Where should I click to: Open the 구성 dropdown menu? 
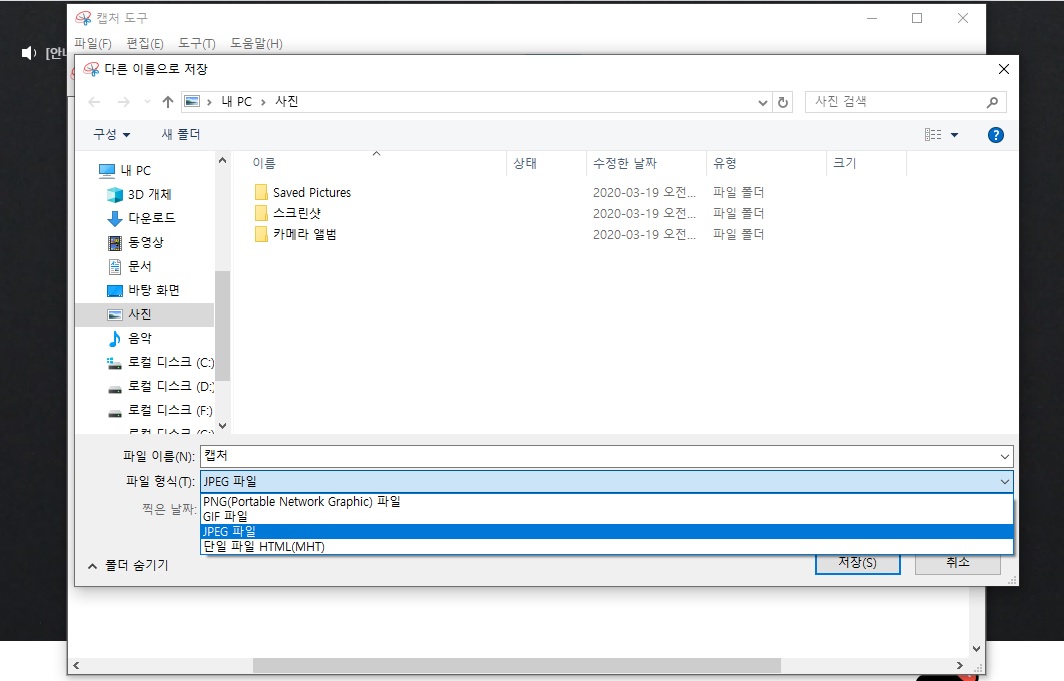coord(111,134)
